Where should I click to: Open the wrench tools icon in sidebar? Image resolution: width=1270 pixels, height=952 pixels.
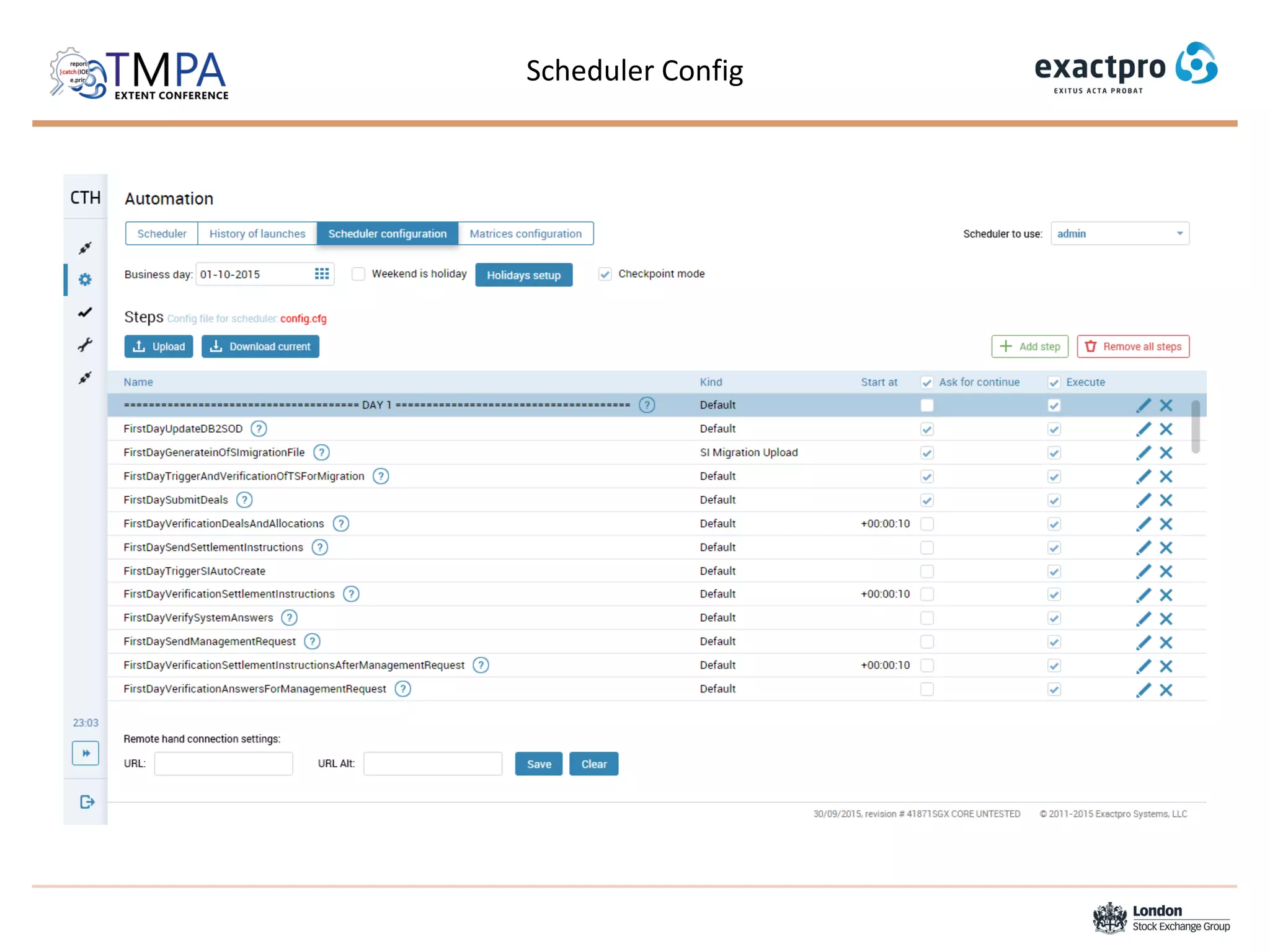(85, 345)
